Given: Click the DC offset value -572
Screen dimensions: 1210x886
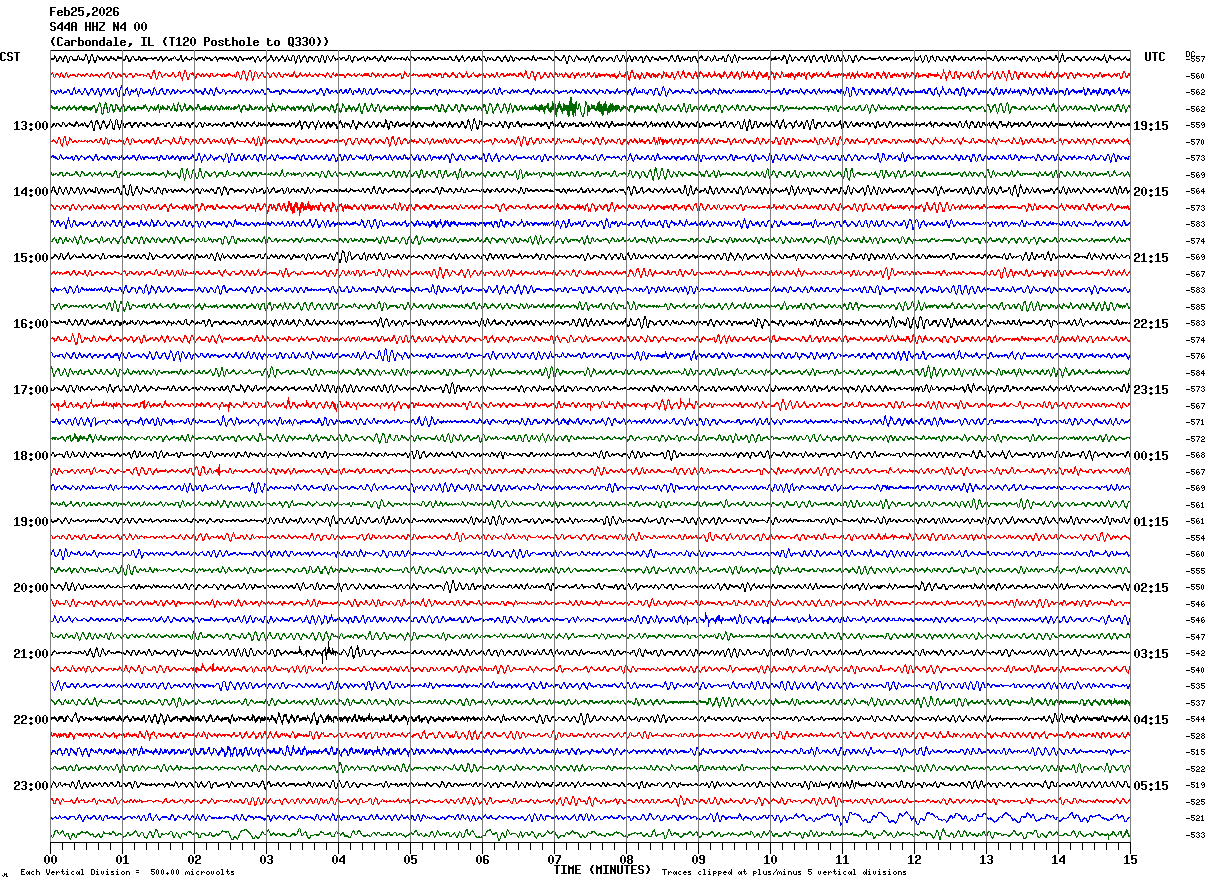Looking at the screenshot, I should (1196, 439).
